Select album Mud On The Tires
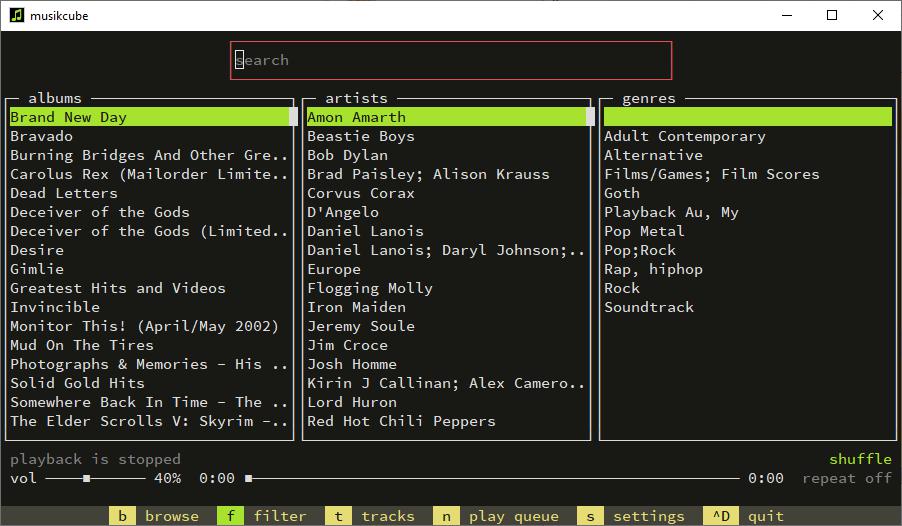 click(x=149, y=345)
